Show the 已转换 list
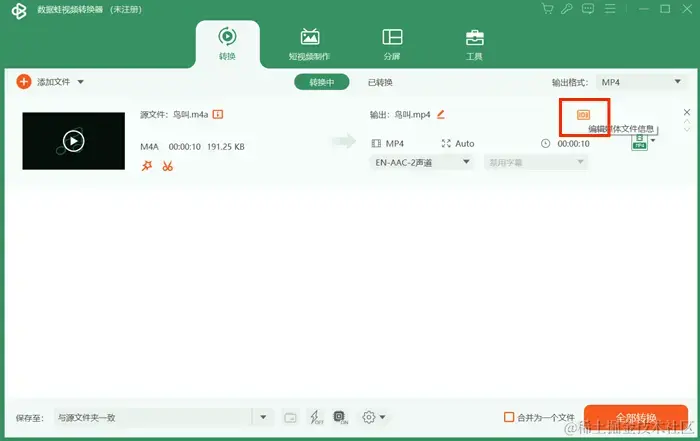This screenshot has width=700, height=441. coord(380,82)
